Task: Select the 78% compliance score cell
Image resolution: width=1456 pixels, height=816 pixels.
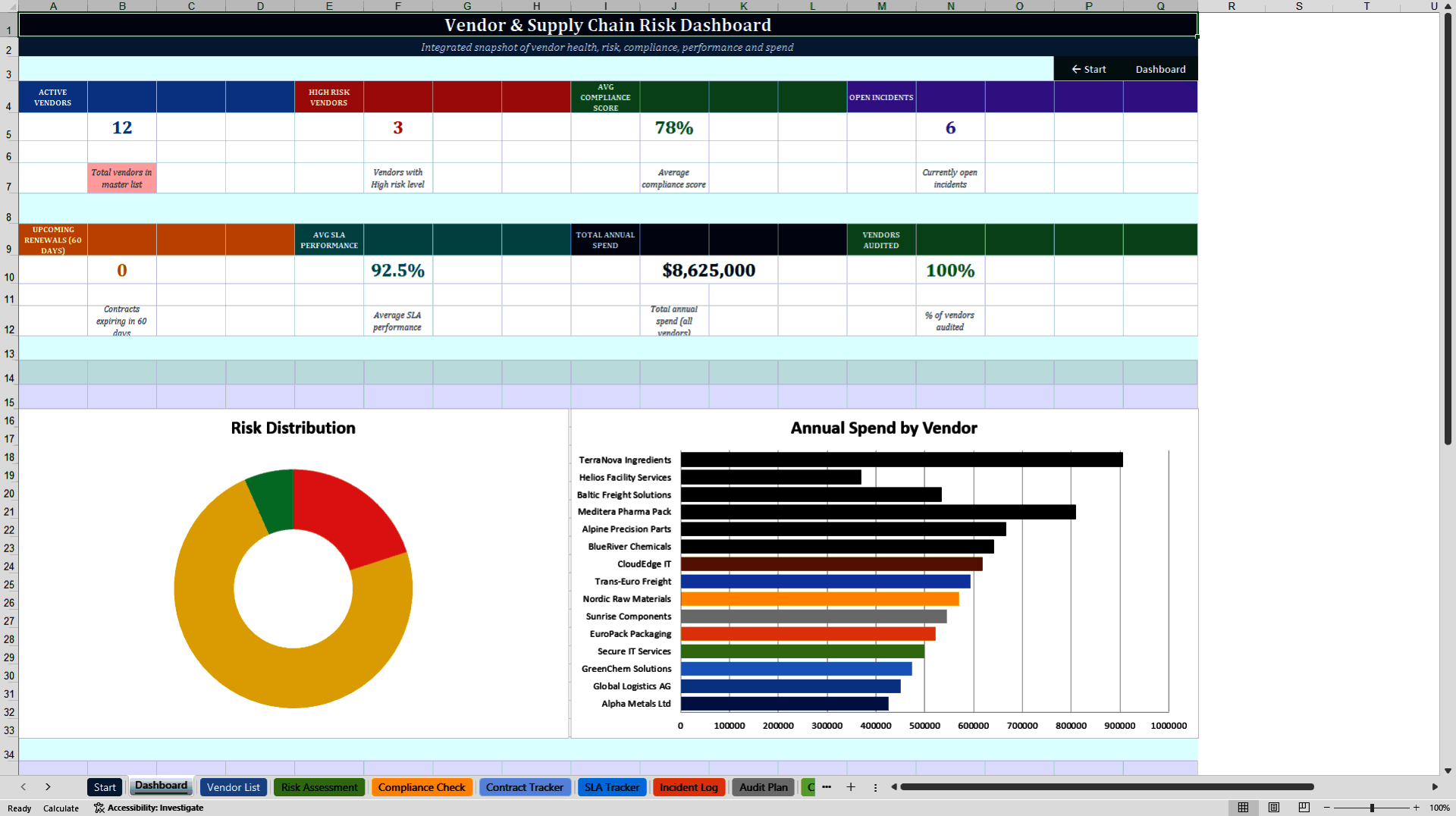Action: 674,127
